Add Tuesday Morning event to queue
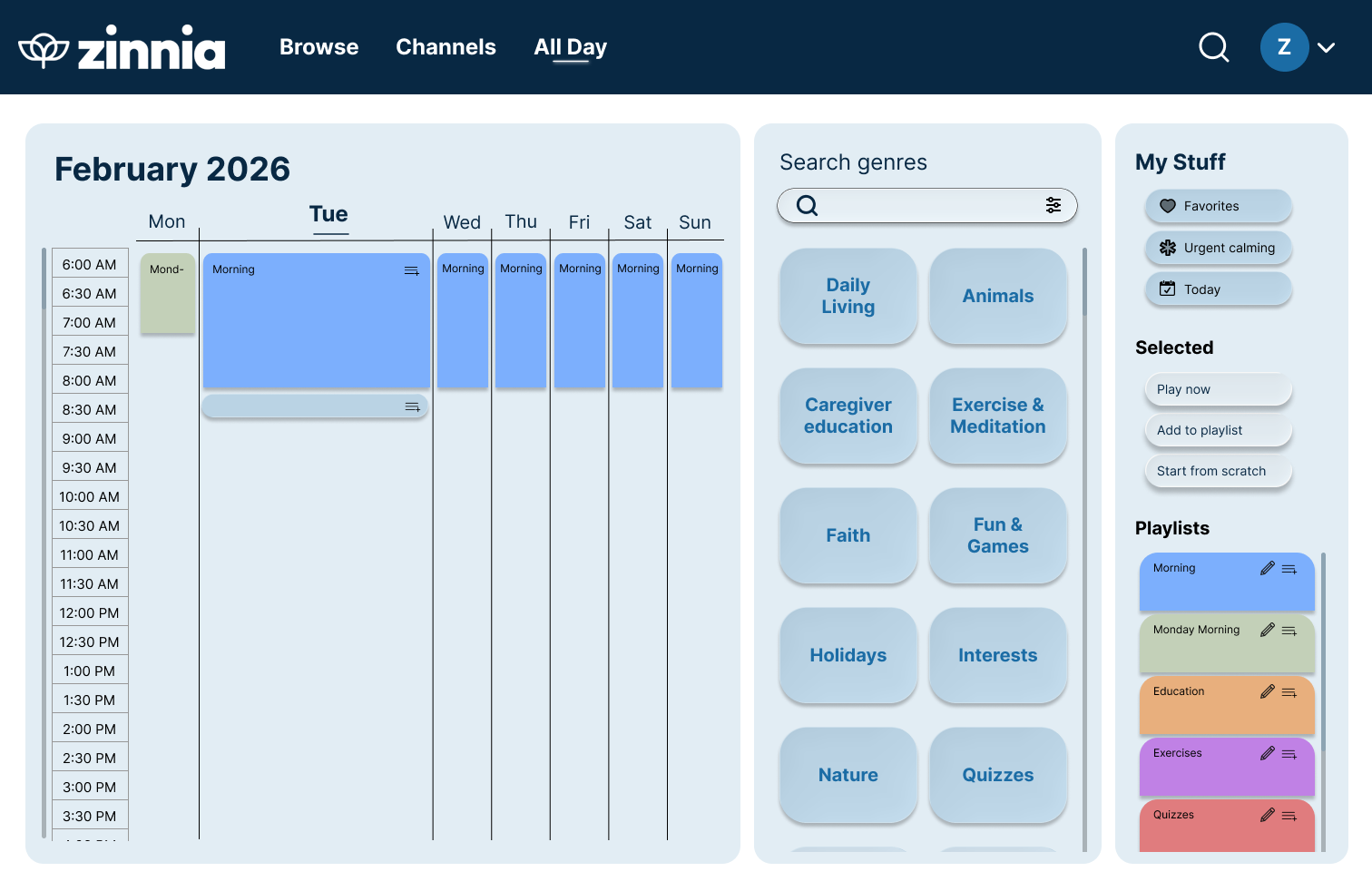This screenshot has width=1372, height=891. coord(411,269)
